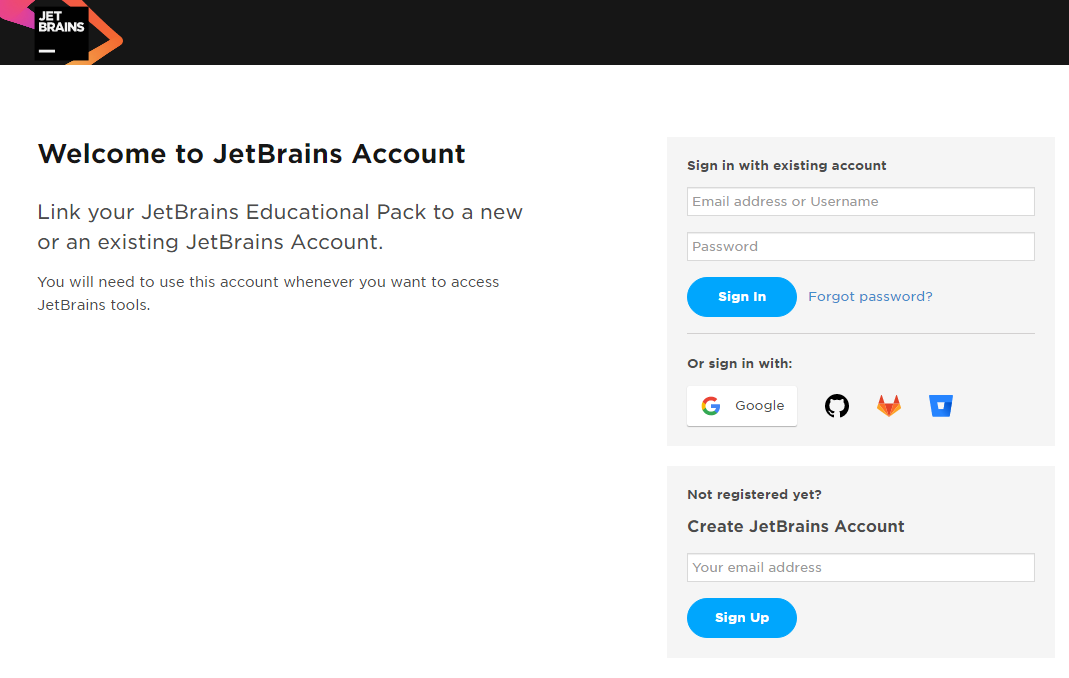Image resolution: width=1069 pixels, height=678 pixels.
Task: Click the Welcome to JetBrains Account heading
Action: point(251,154)
